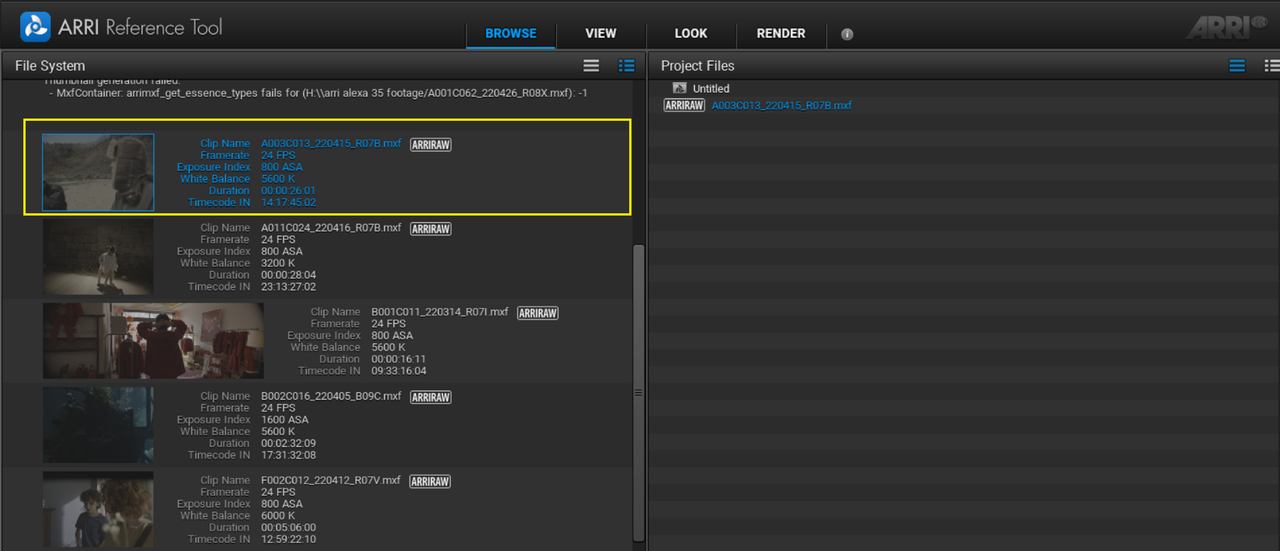The height and width of the screenshot is (551, 1280).
Task: Click clip name B001C011_220314_R07I.mxf
Action: (x=440, y=312)
